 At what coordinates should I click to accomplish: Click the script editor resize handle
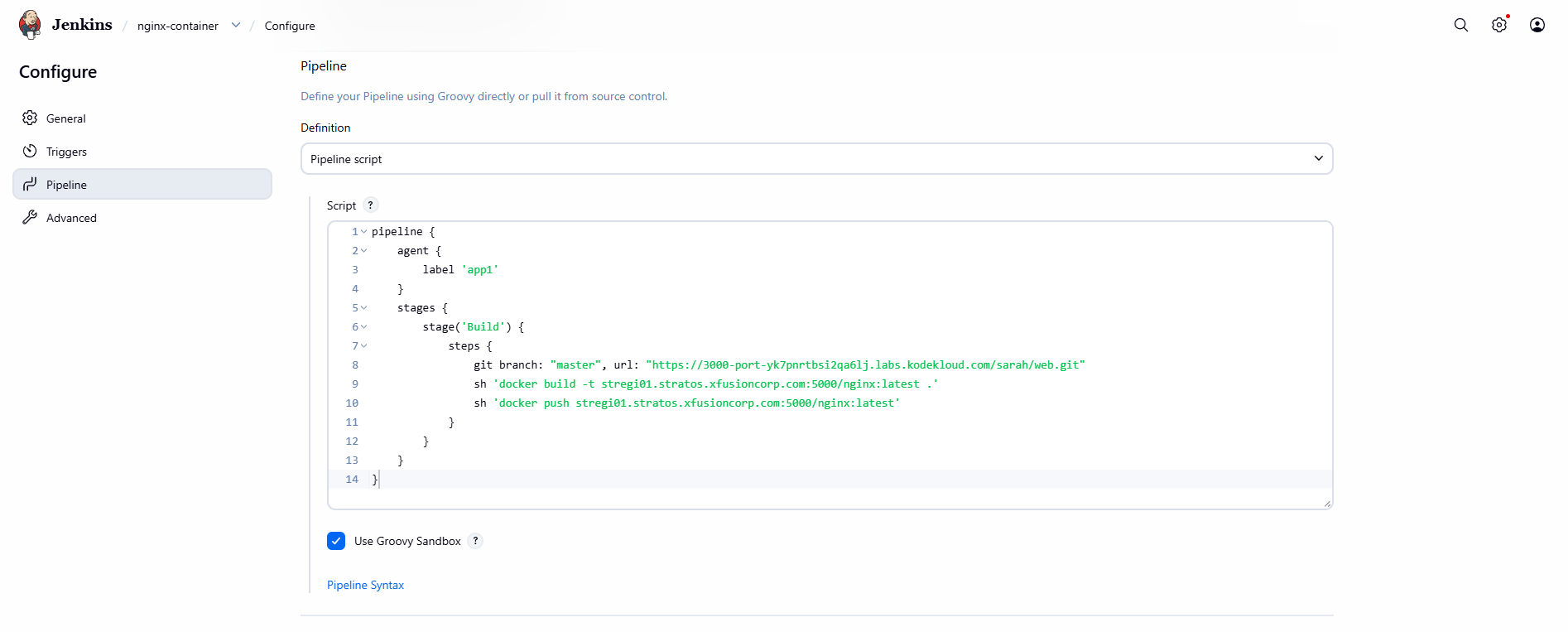pyautogui.click(x=1326, y=503)
